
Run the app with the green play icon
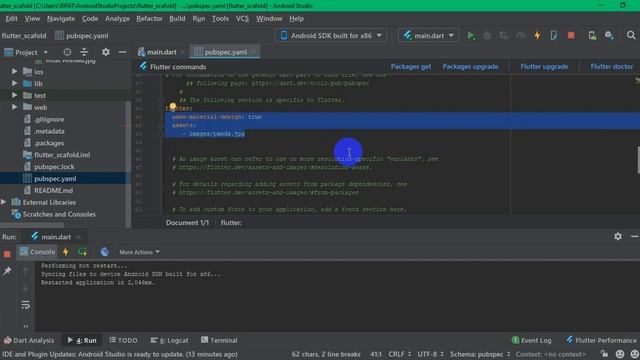(471, 36)
